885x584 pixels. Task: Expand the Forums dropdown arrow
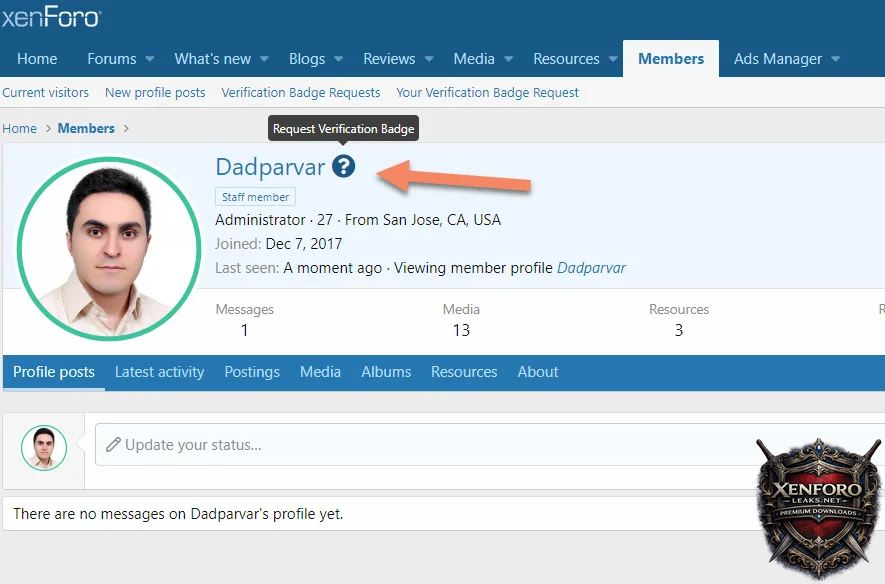tap(149, 59)
